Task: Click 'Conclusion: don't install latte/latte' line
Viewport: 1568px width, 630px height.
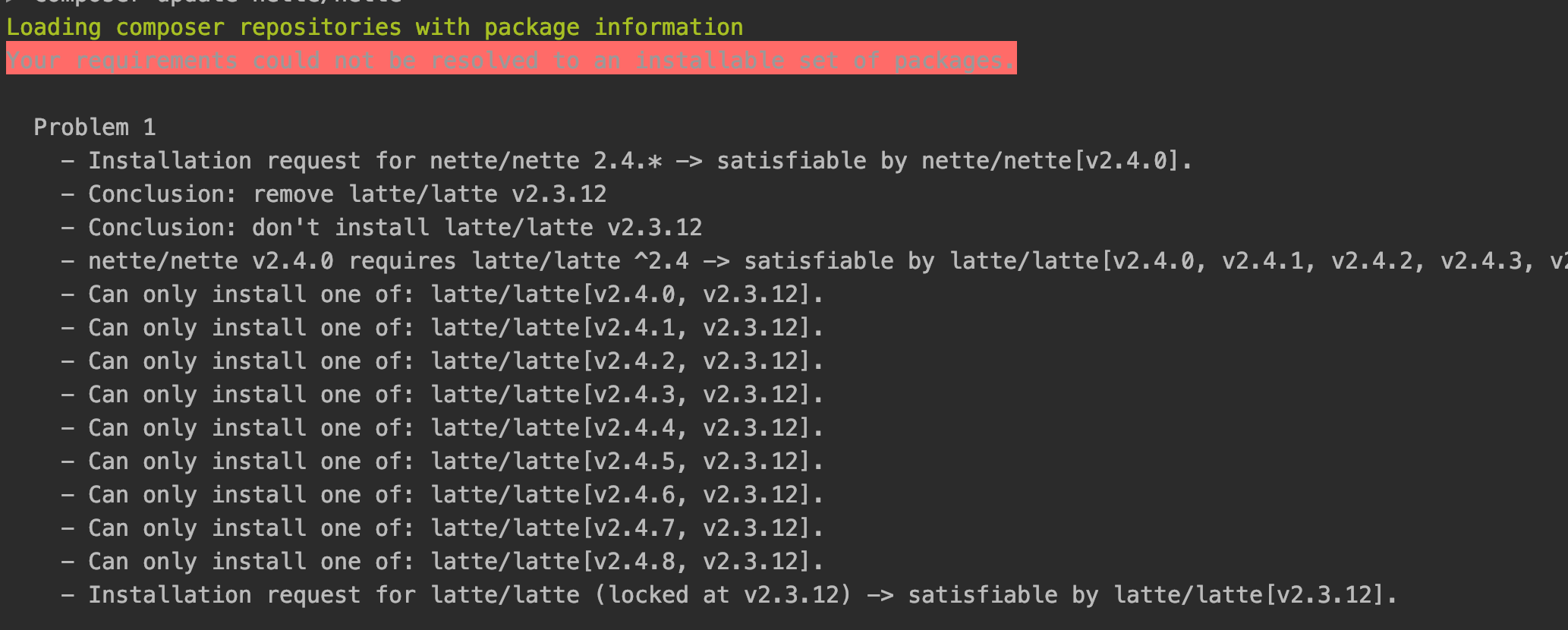Action: click(x=382, y=228)
